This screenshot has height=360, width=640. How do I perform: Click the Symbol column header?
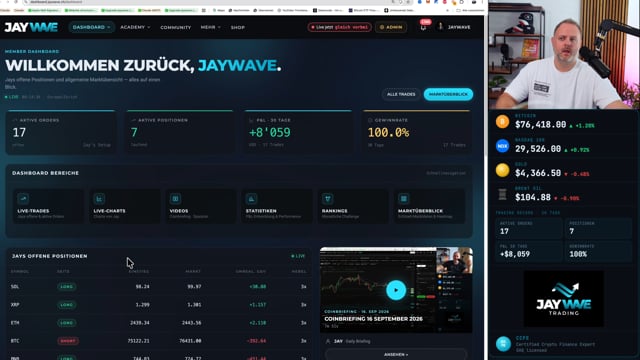pyautogui.click(x=20, y=271)
